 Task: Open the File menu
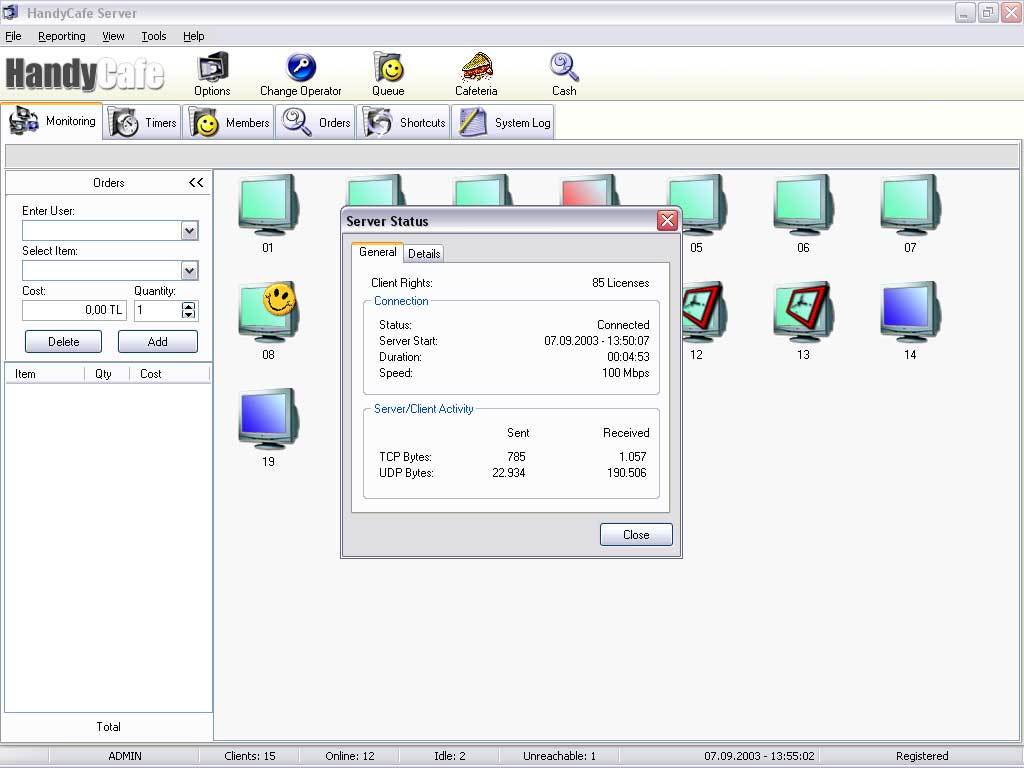point(13,36)
